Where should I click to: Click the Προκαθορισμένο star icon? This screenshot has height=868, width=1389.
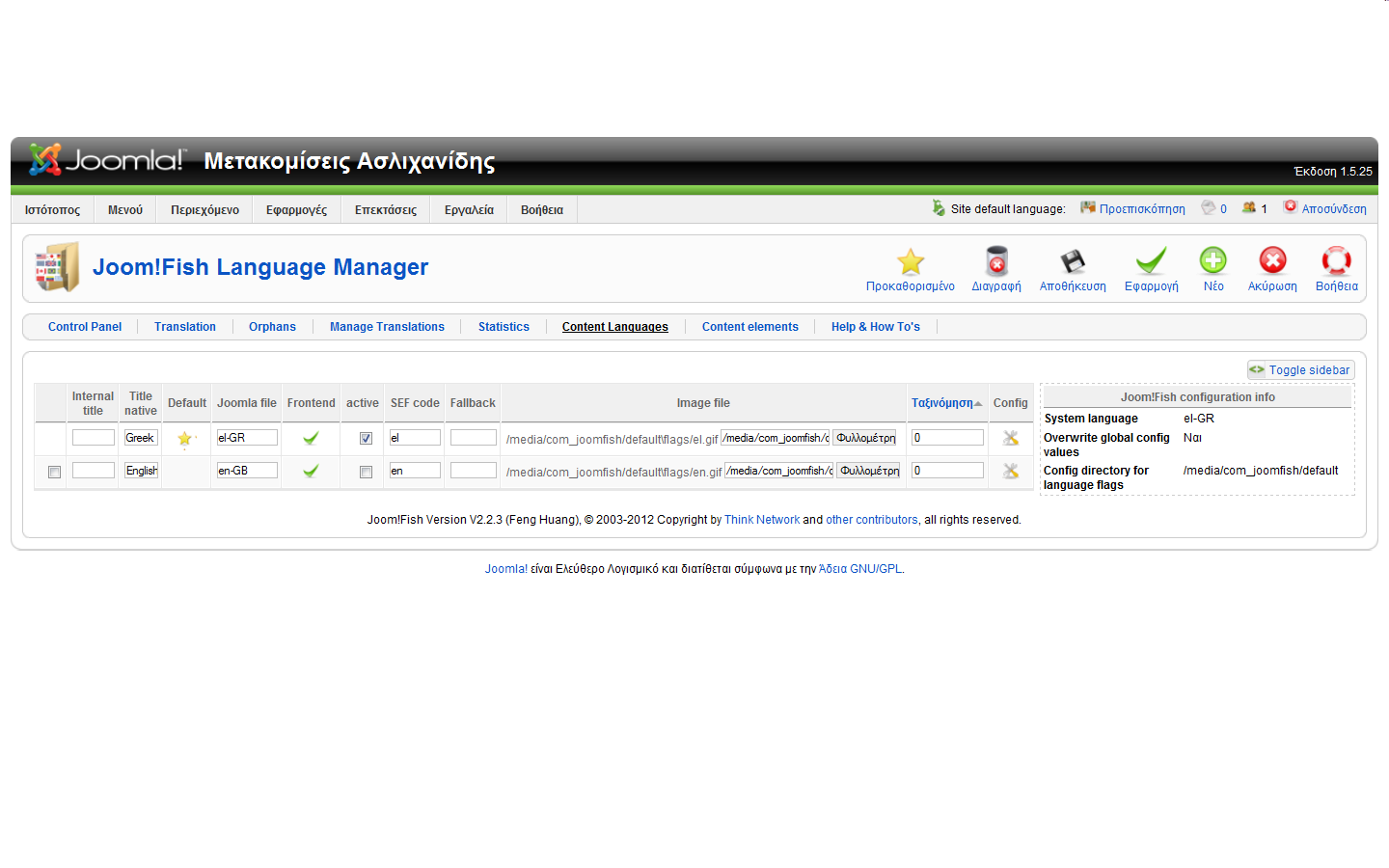pos(911,261)
